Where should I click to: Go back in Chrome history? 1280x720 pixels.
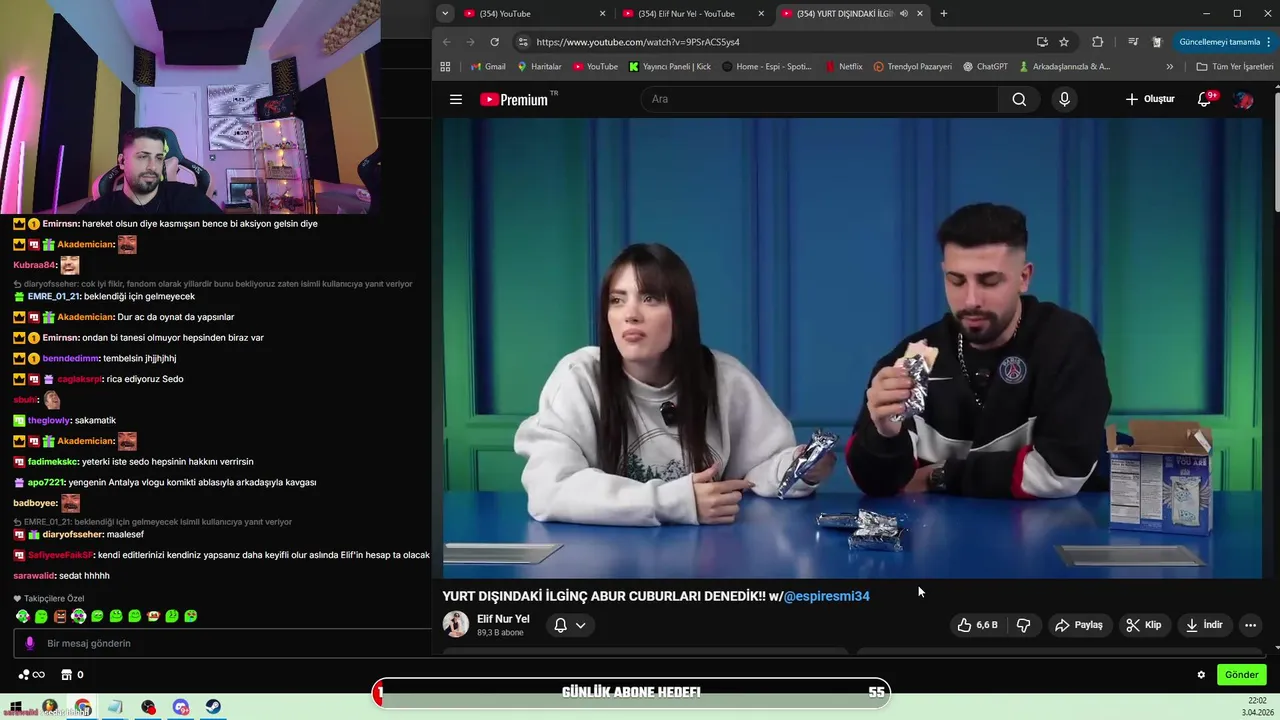[x=447, y=42]
